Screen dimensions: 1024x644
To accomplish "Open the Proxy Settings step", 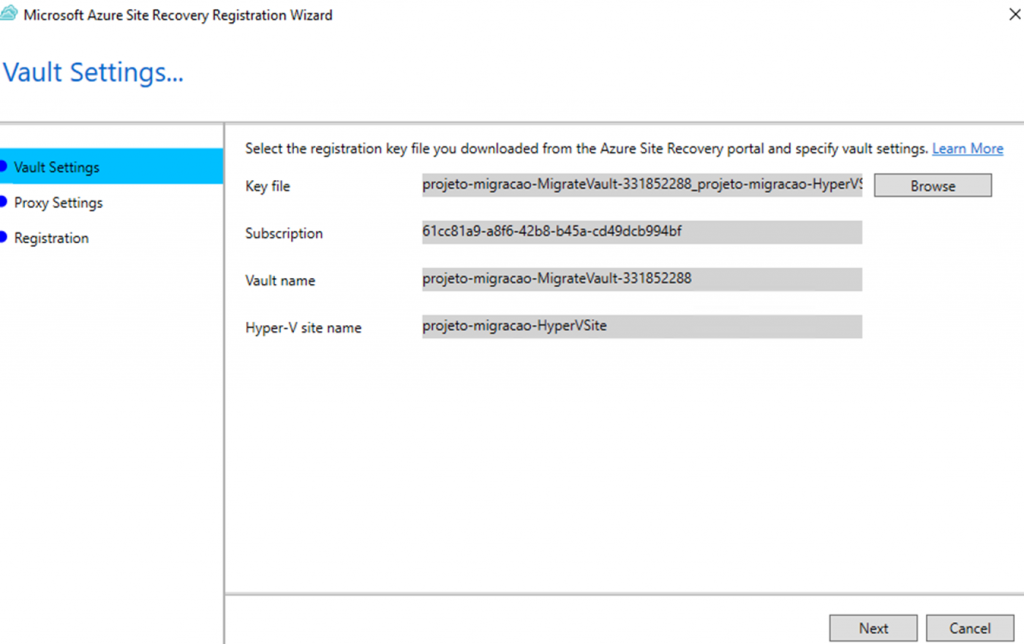I will (58, 203).
